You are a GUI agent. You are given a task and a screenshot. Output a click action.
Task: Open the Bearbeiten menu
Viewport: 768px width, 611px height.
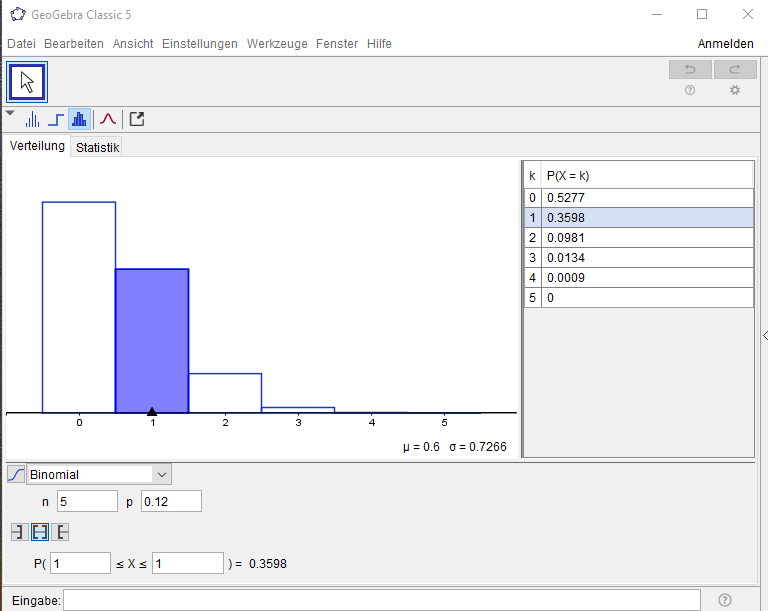pyautogui.click(x=74, y=44)
